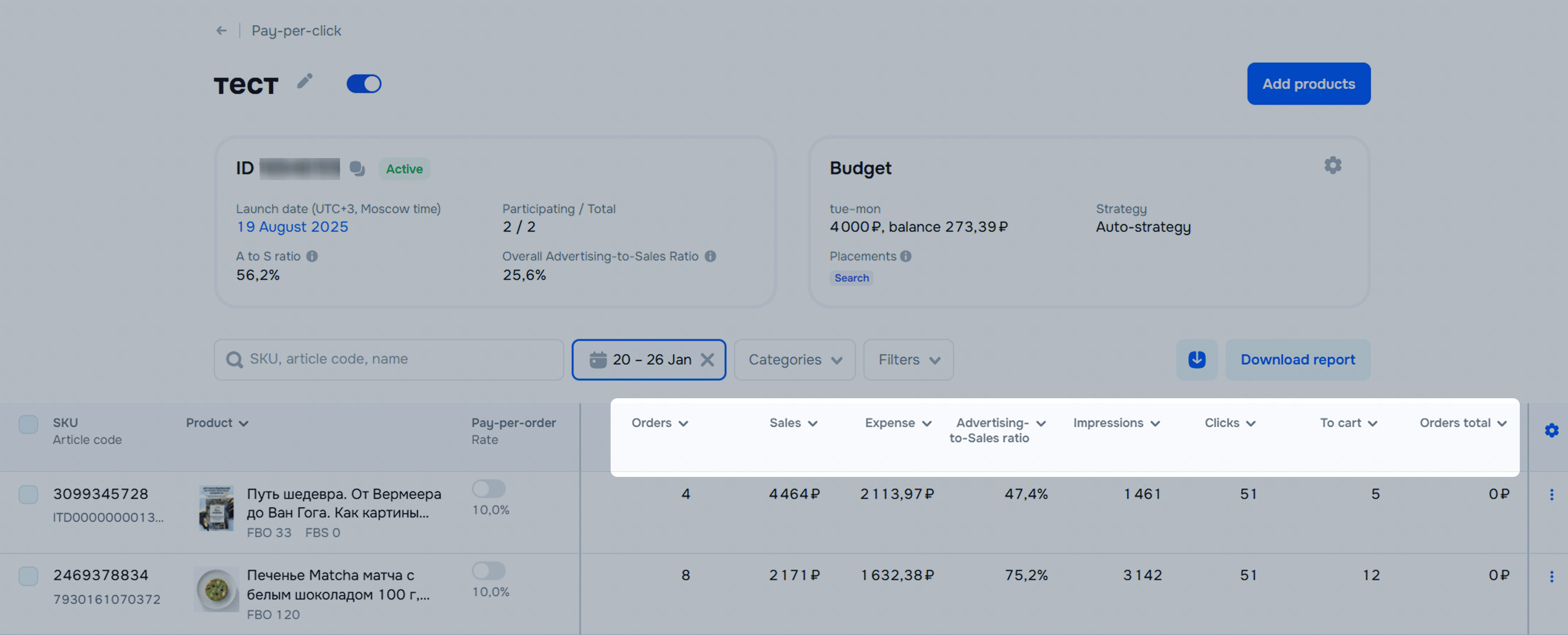Enable pay-per-order for the Matcha cookie row

(x=488, y=570)
